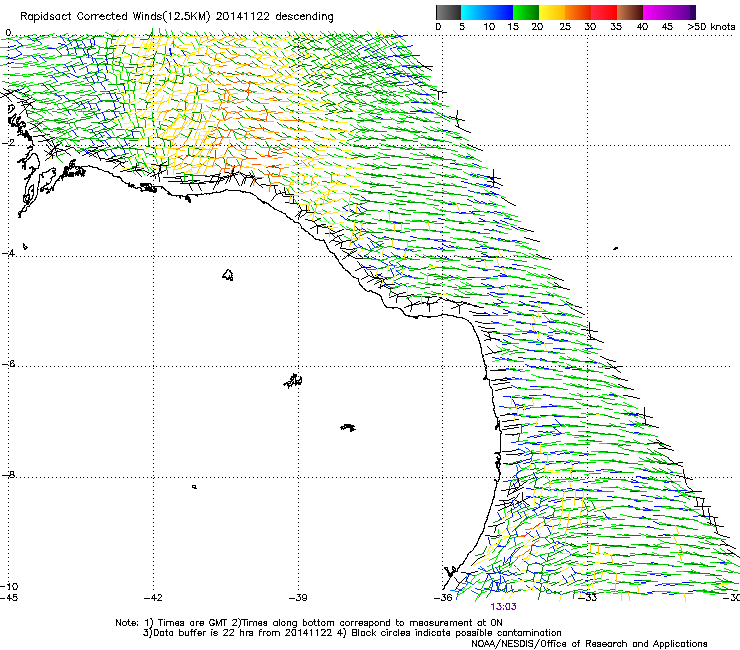This screenshot has height=650, width=740.
Task: Click the '-45' longitude axis label
Action: coord(9,598)
